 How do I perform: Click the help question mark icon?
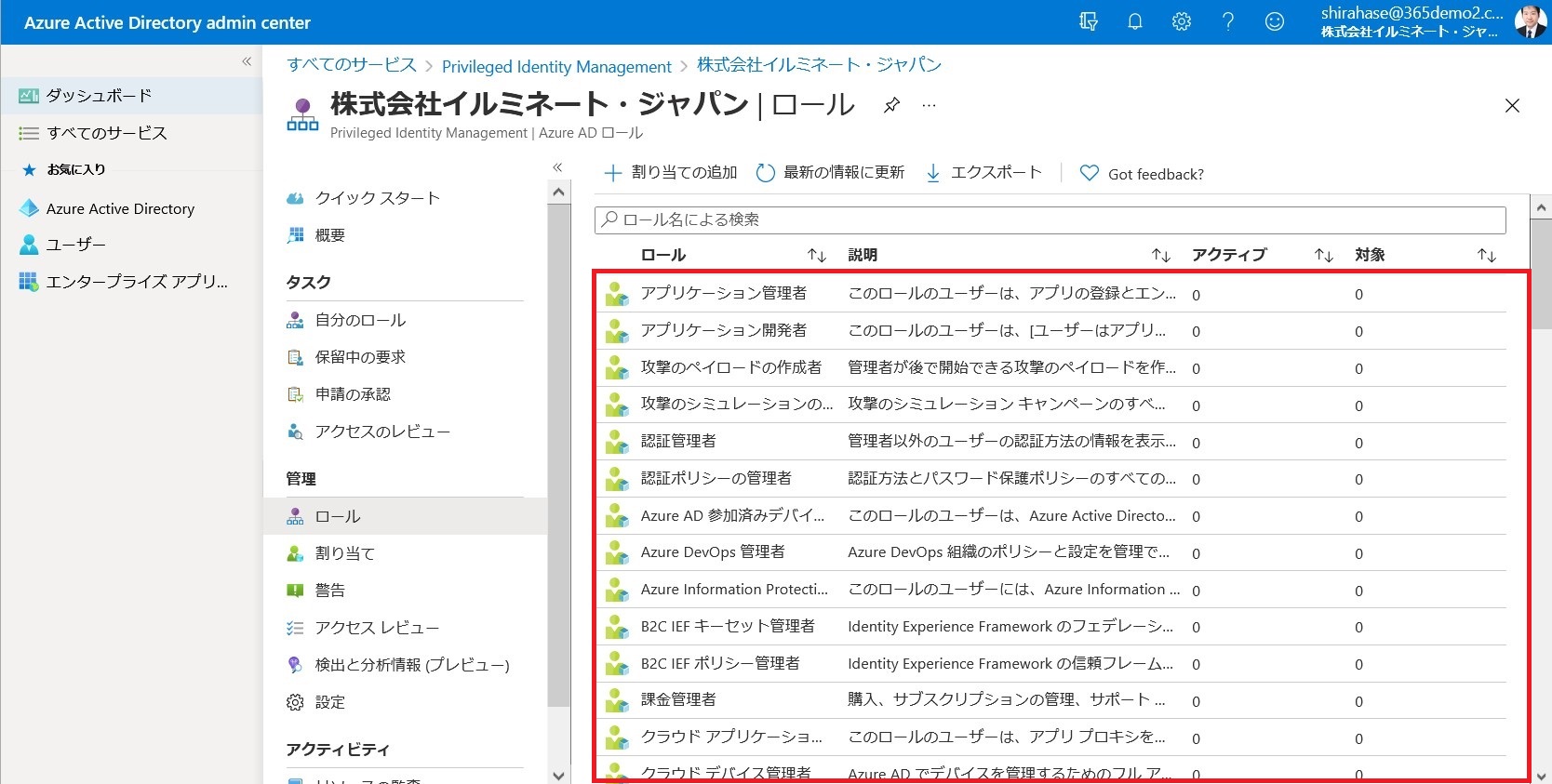coord(1227,21)
